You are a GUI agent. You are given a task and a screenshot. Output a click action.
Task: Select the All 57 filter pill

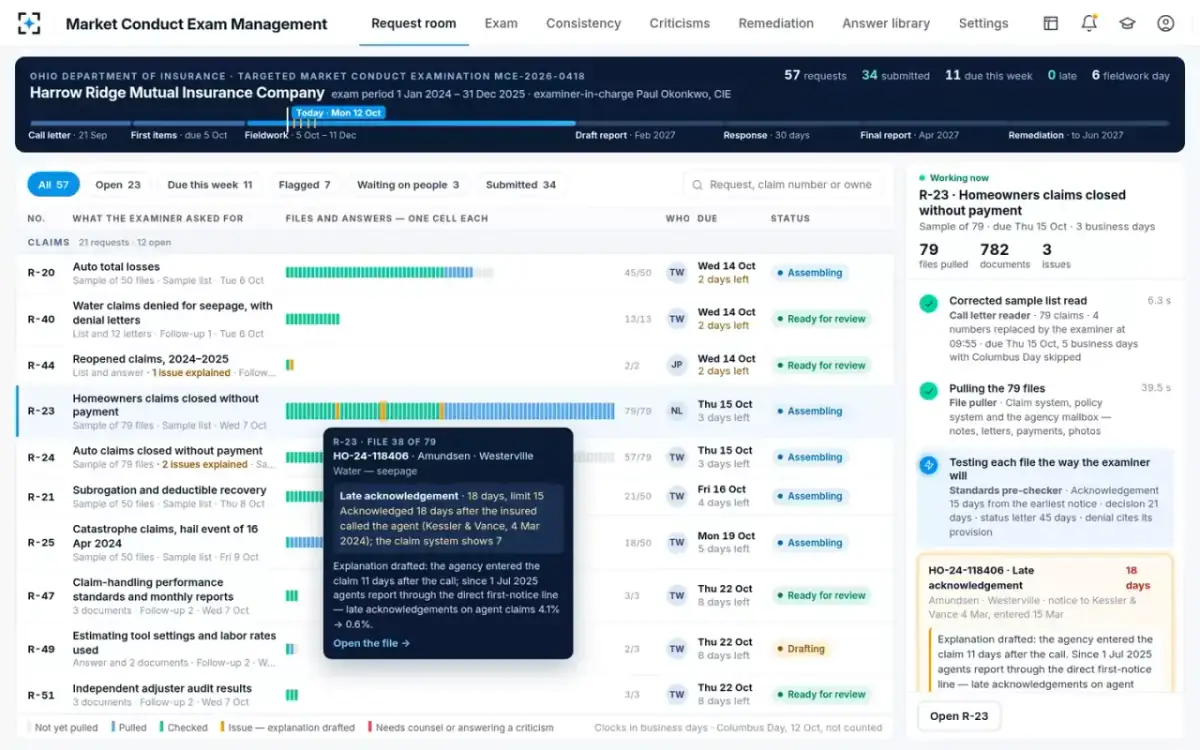pos(53,184)
